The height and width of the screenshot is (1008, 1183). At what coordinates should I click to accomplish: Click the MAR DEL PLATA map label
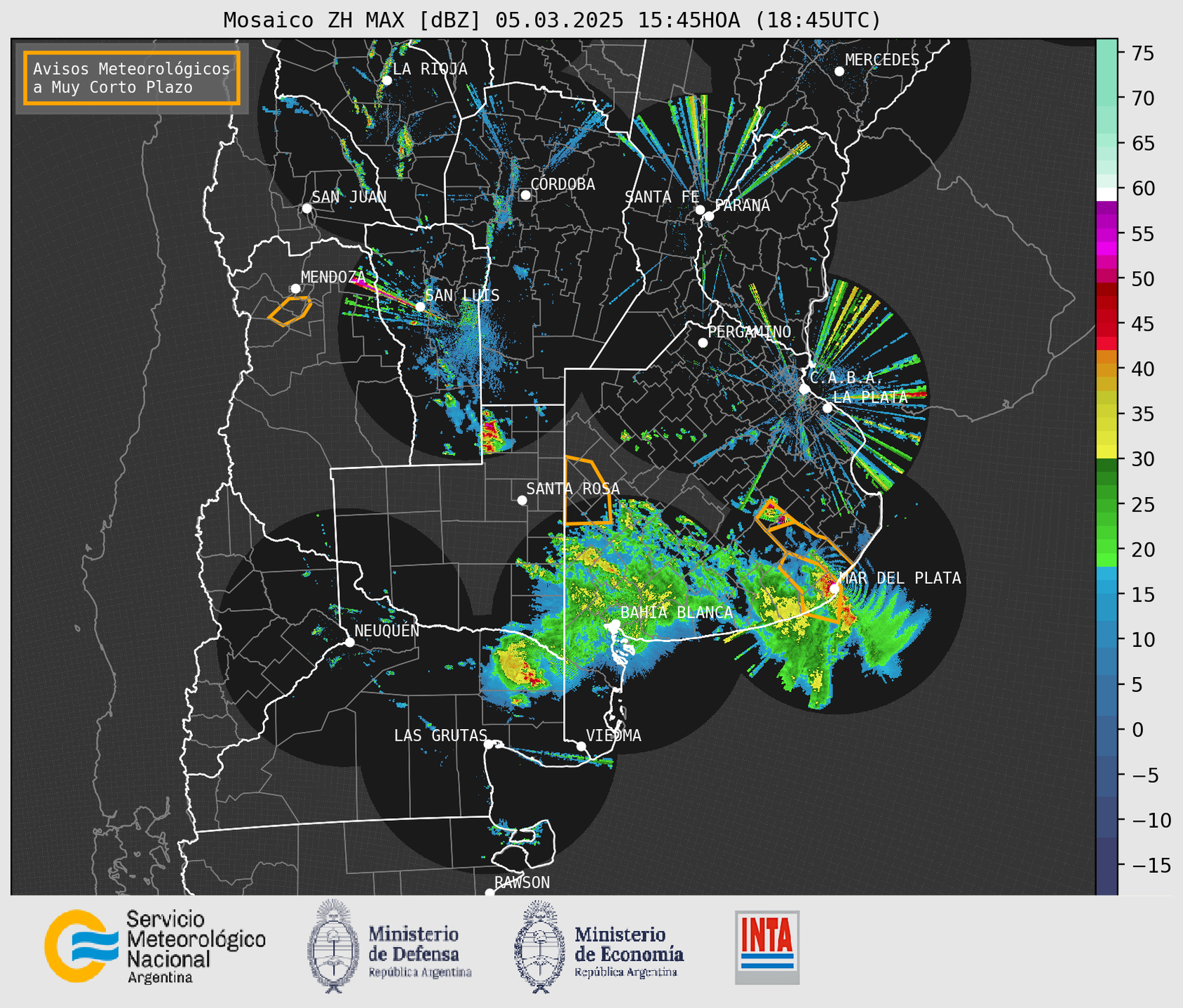tap(900, 578)
